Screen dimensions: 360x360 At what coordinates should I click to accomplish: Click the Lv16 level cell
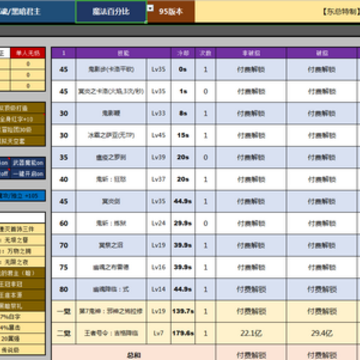(x=159, y=267)
